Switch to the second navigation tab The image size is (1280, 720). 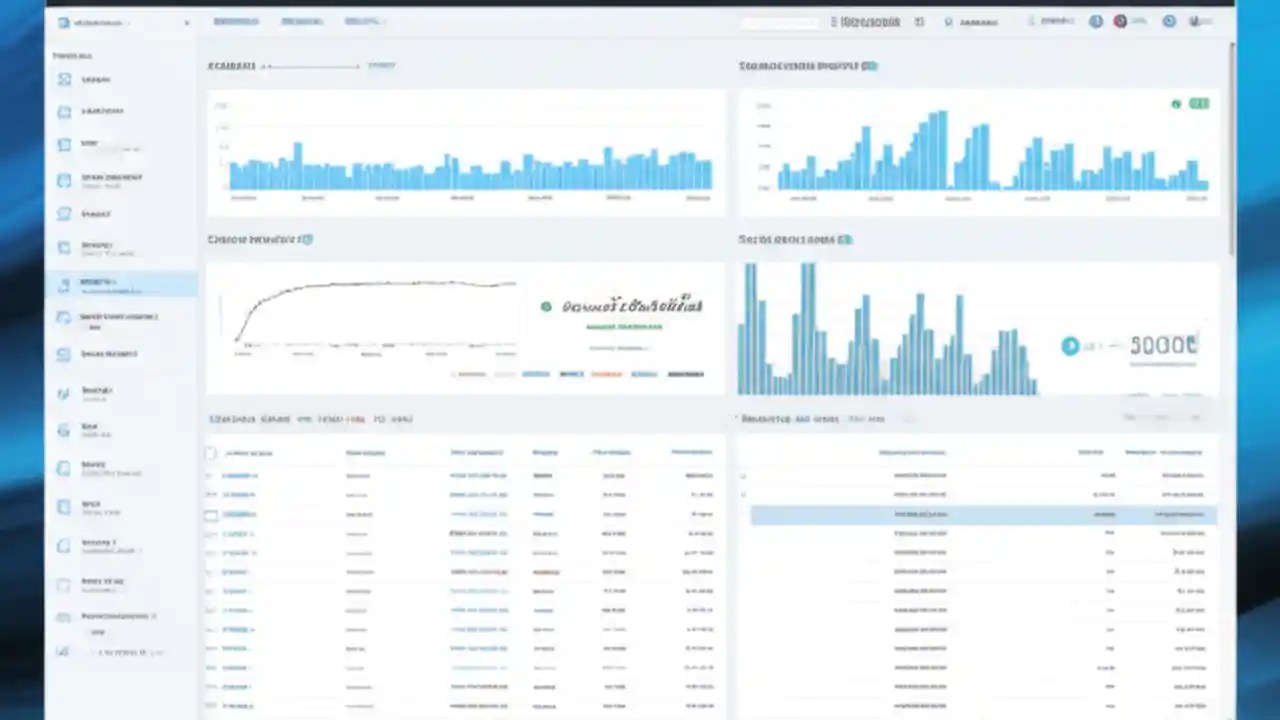[302, 21]
